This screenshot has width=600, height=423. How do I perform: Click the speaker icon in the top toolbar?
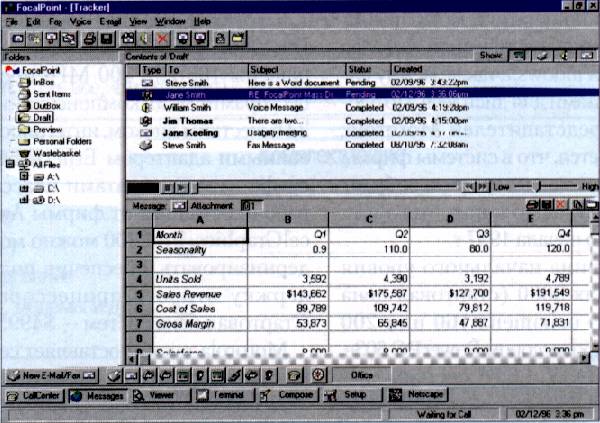tap(145, 39)
